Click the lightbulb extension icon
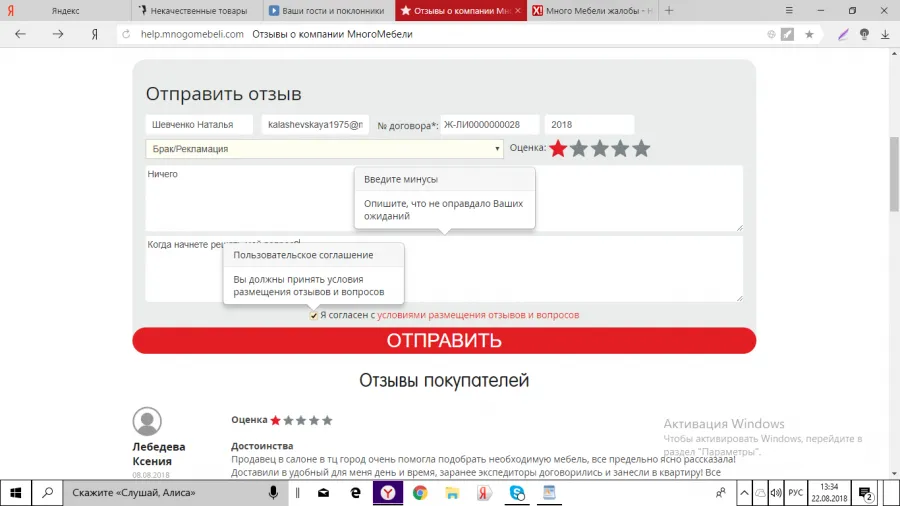This screenshot has width=900, height=506. pos(864,34)
